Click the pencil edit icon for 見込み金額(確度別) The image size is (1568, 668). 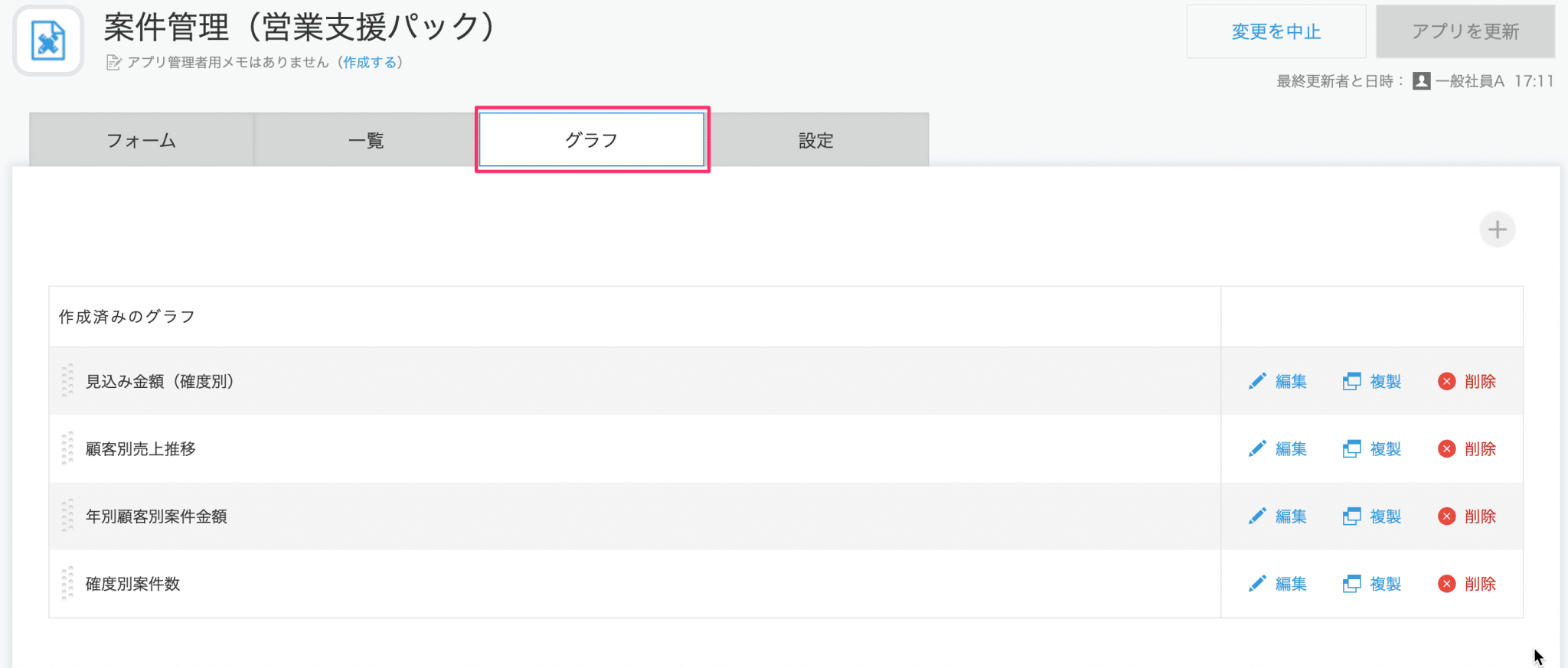(x=1257, y=381)
